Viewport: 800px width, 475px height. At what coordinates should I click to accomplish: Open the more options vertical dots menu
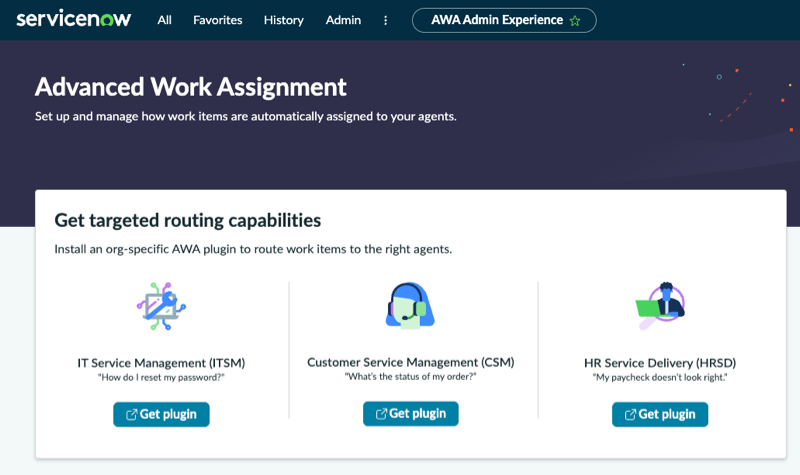tap(385, 20)
